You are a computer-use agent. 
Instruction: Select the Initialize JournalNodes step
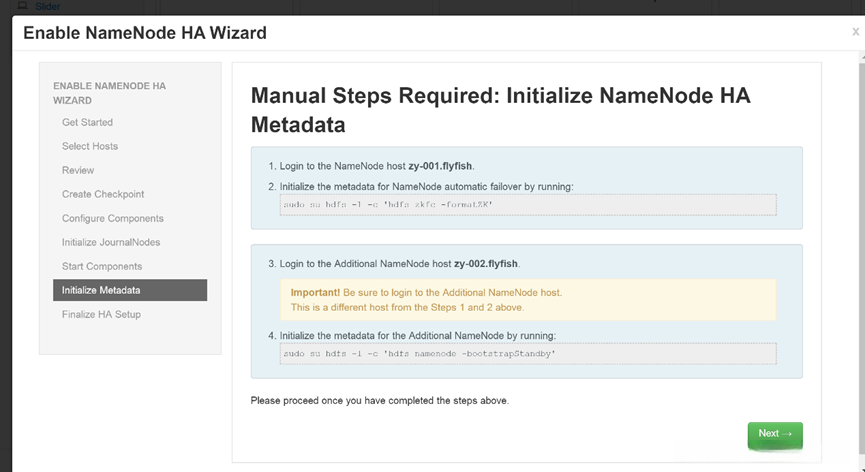point(111,242)
